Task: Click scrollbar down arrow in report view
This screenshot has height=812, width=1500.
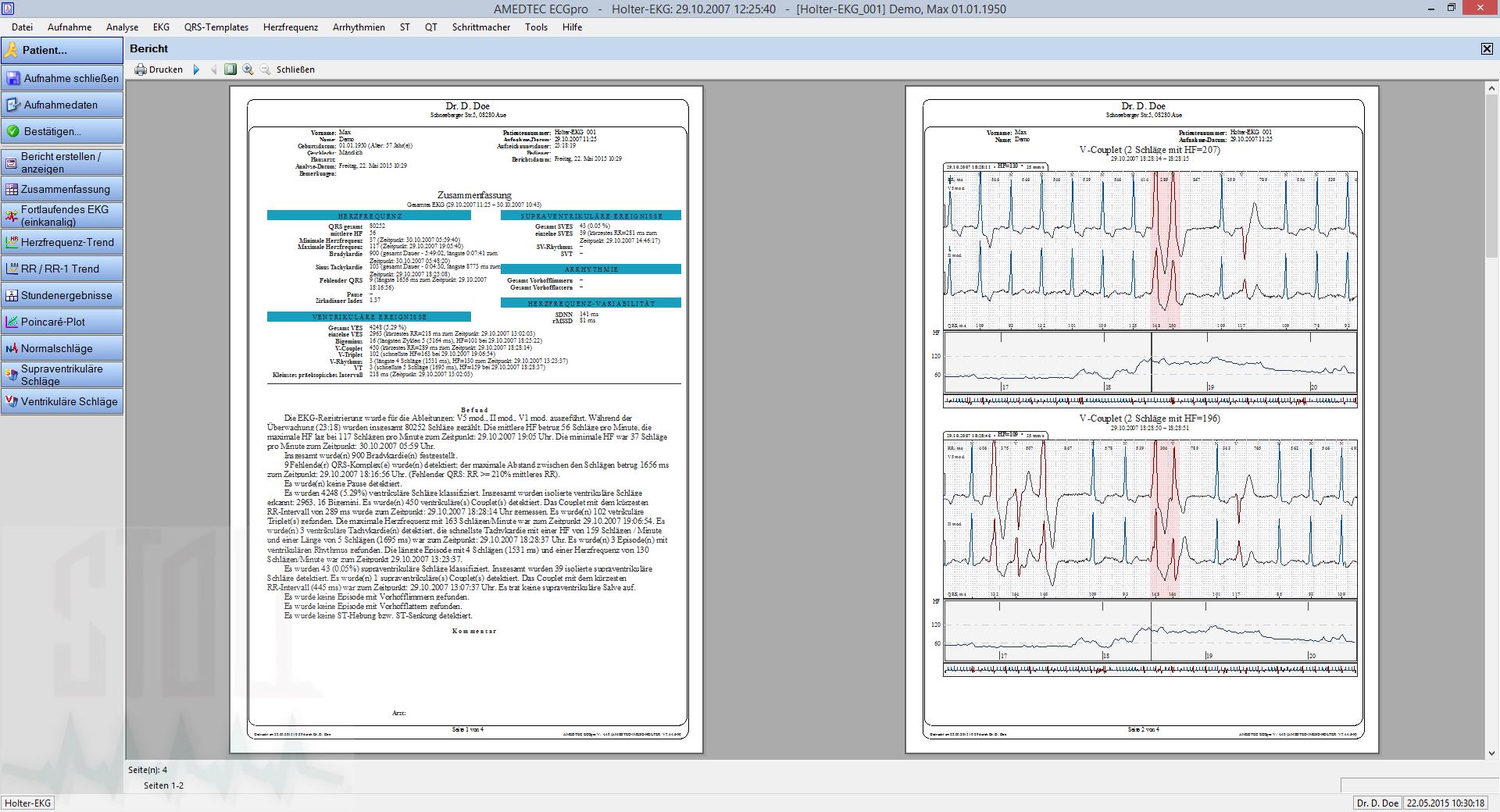Action: coord(1491,753)
